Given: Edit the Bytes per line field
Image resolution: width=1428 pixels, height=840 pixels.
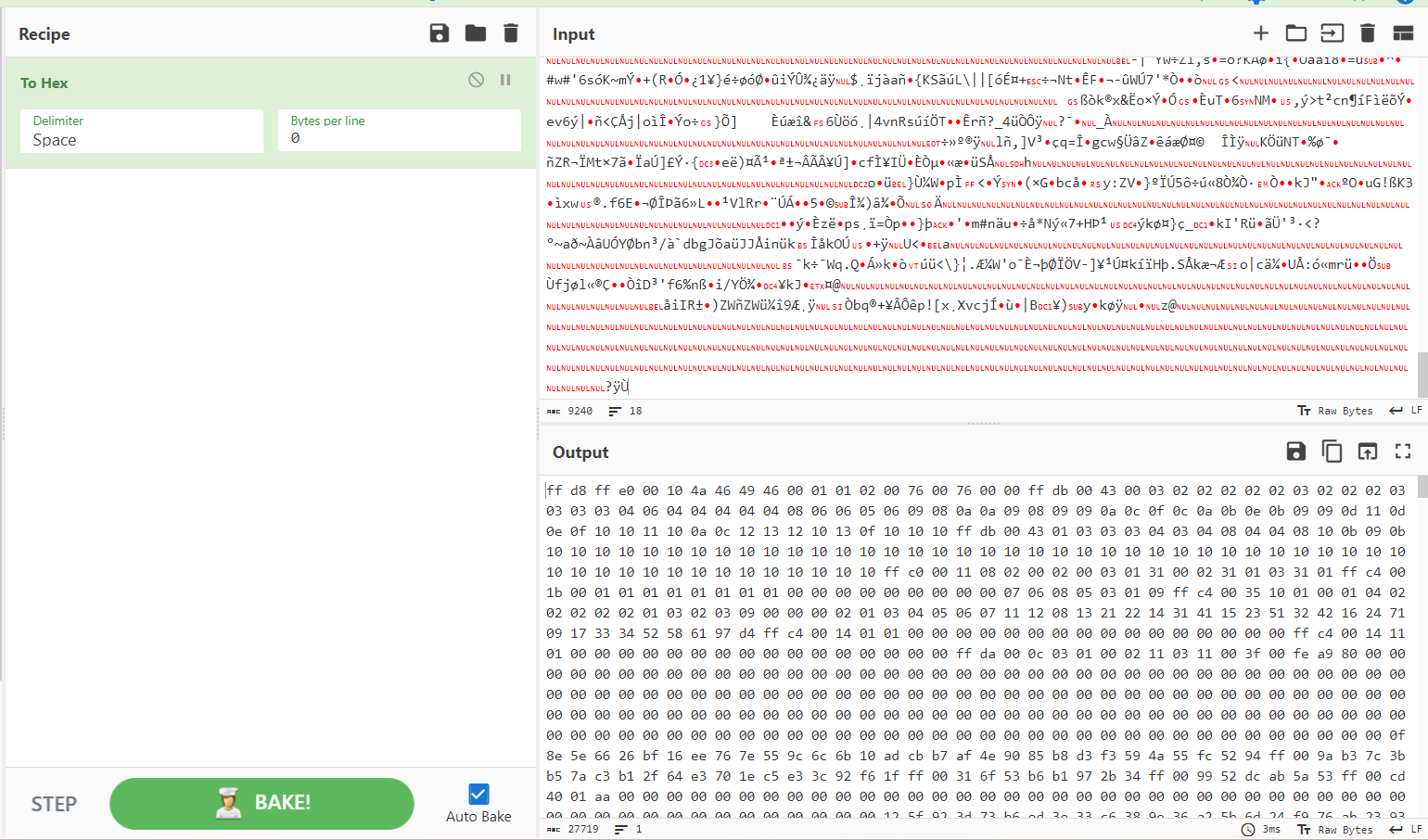Looking at the screenshot, I should (x=400, y=131).
